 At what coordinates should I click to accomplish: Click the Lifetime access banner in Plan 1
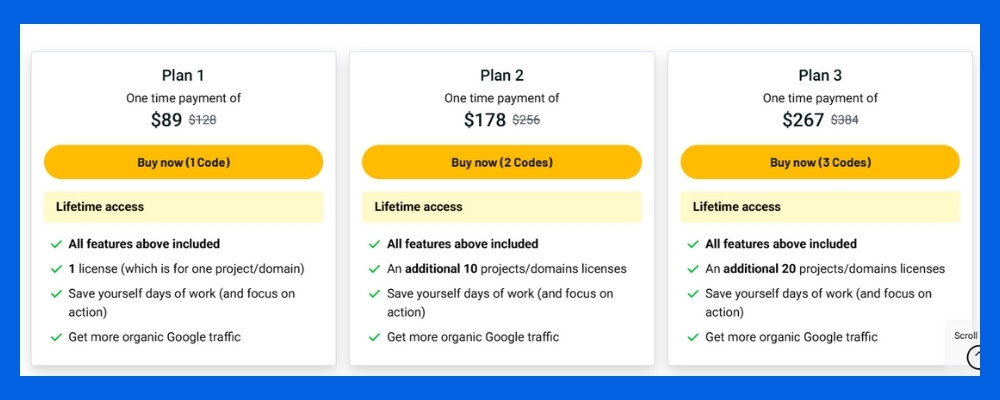pos(183,207)
